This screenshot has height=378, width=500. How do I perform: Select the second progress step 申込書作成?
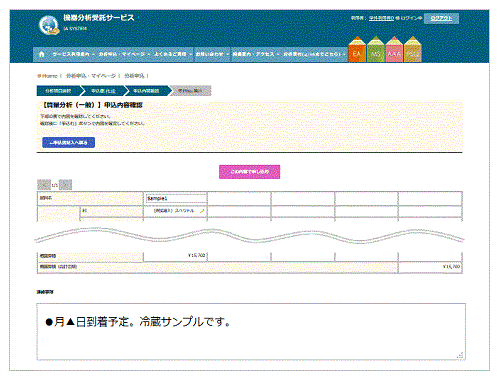[103, 91]
